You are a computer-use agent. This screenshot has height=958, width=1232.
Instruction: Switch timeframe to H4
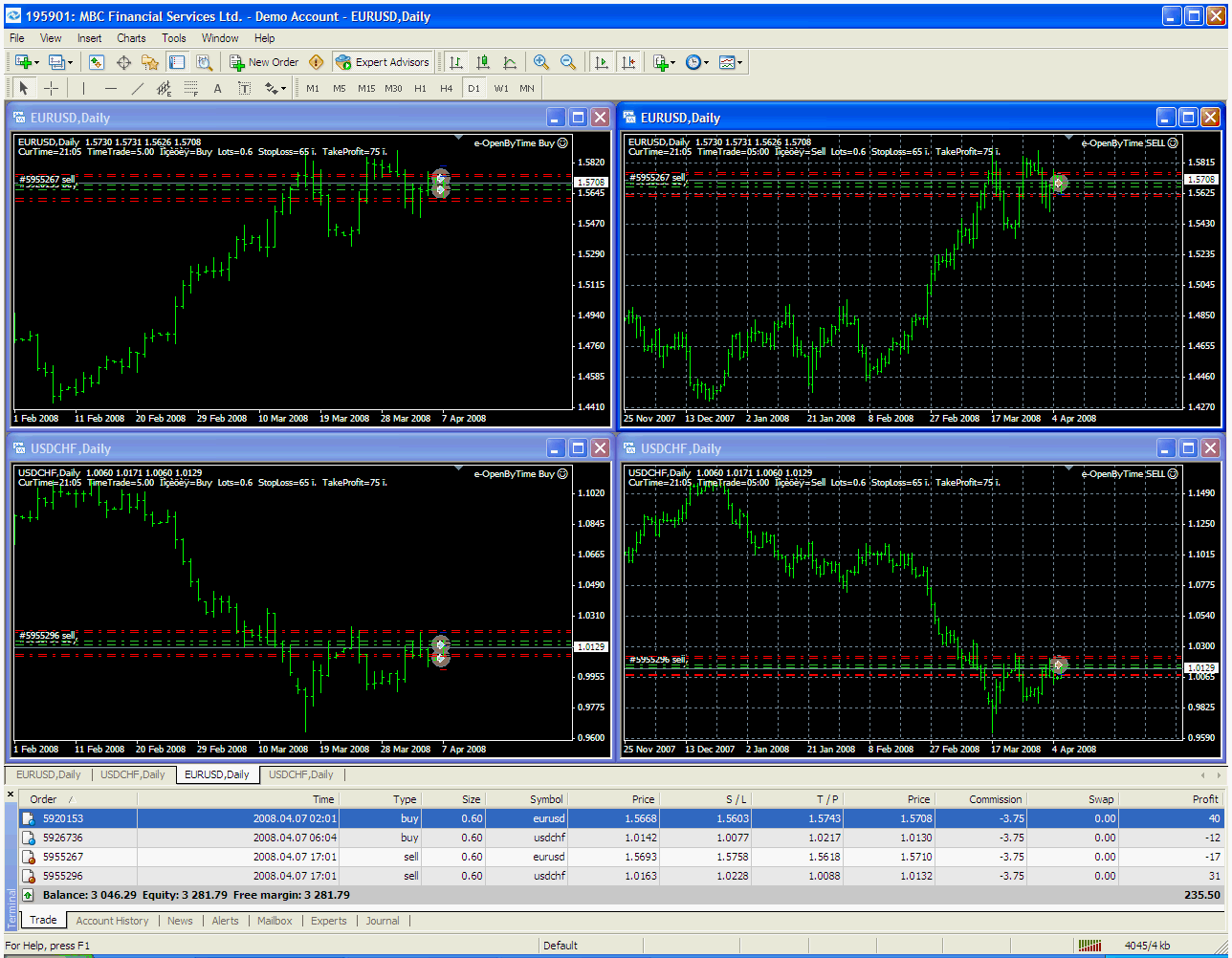coord(447,88)
